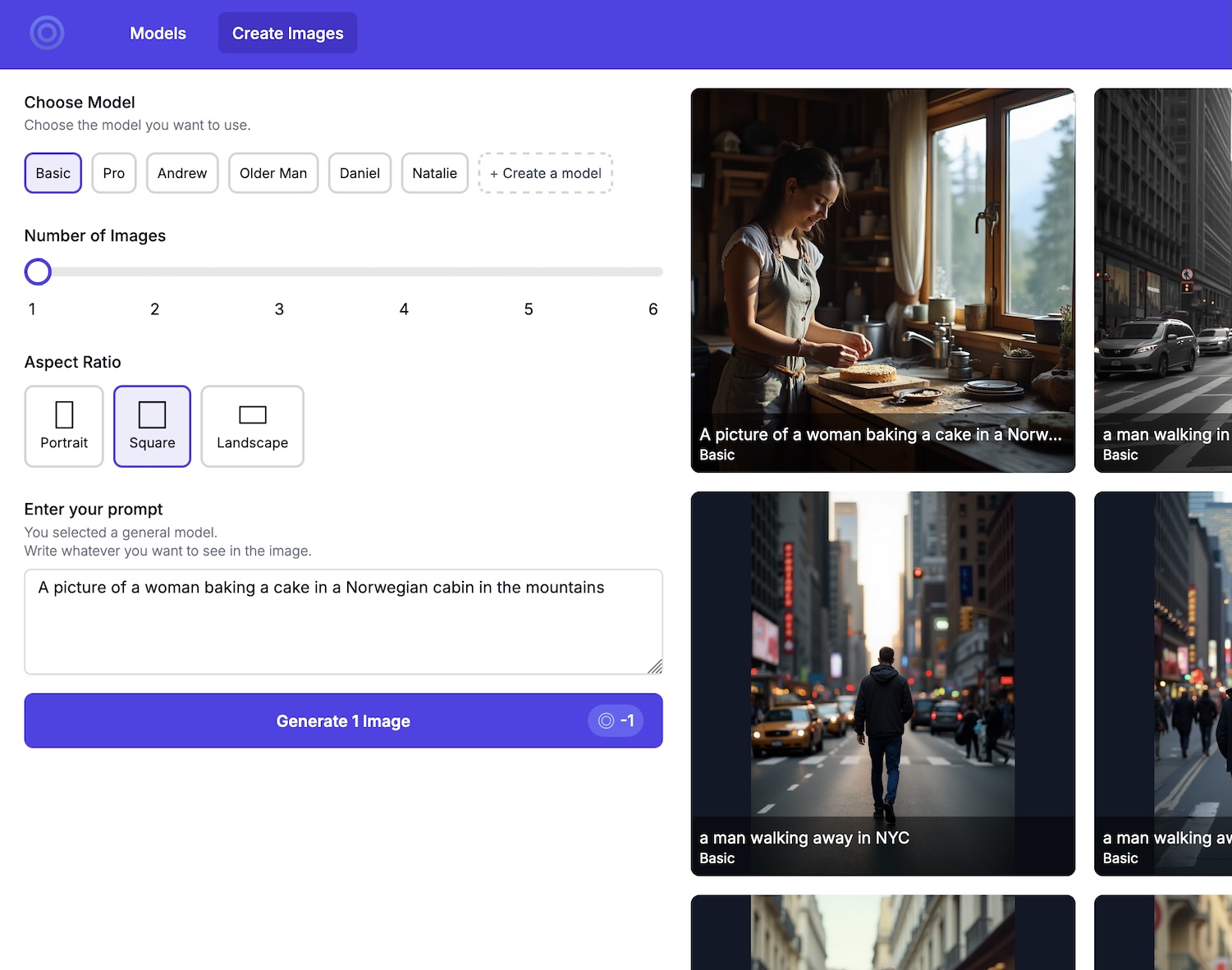1232x970 pixels.
Task: Open the woman baking a cake image
Action: point(883,280)
